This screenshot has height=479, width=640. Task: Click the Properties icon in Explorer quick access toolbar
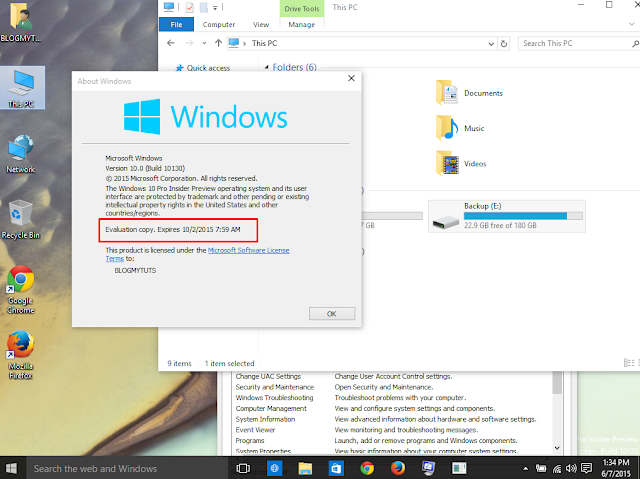pos(190,7)
